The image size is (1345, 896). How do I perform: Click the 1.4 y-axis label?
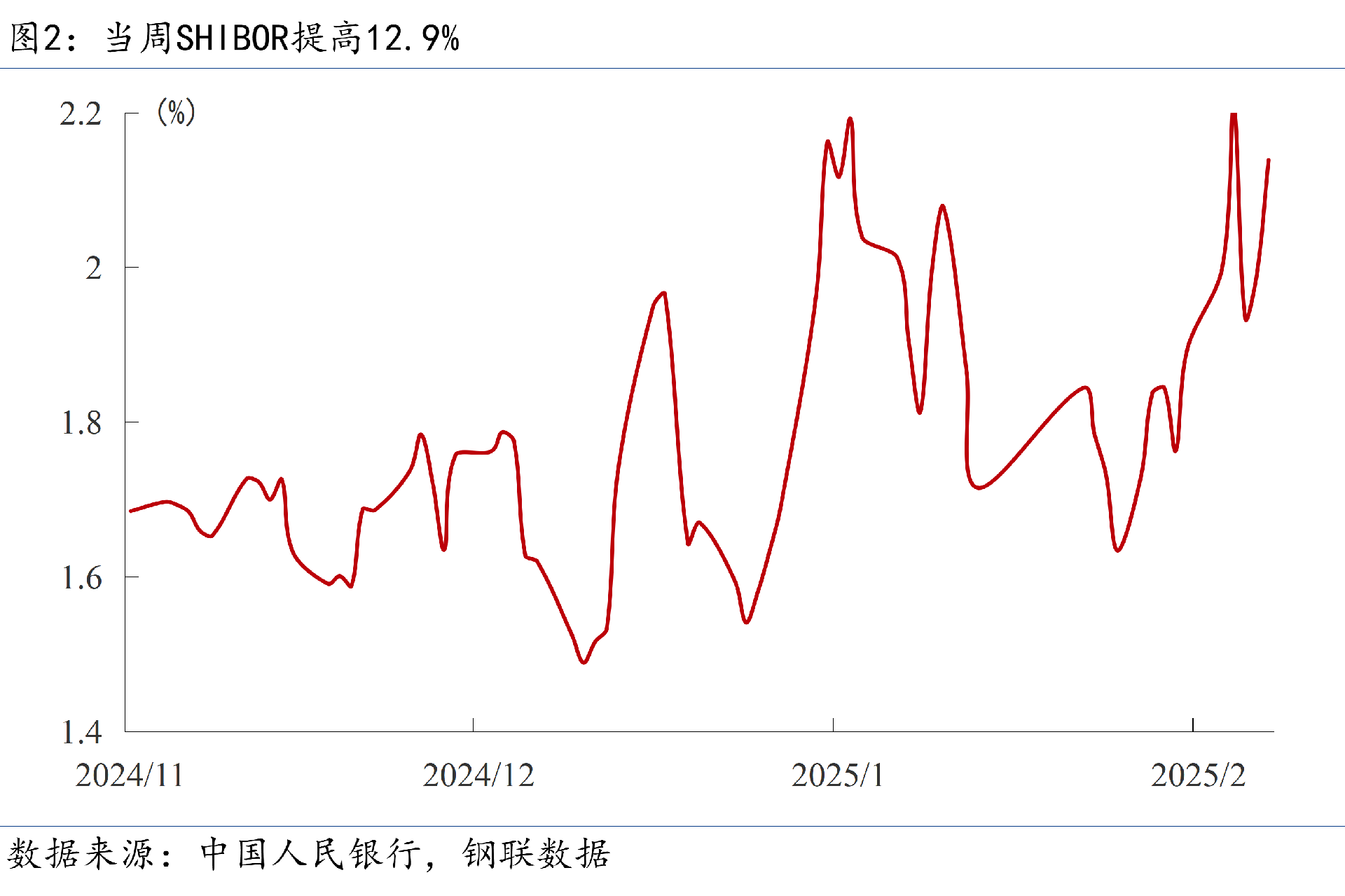point(81,733)
